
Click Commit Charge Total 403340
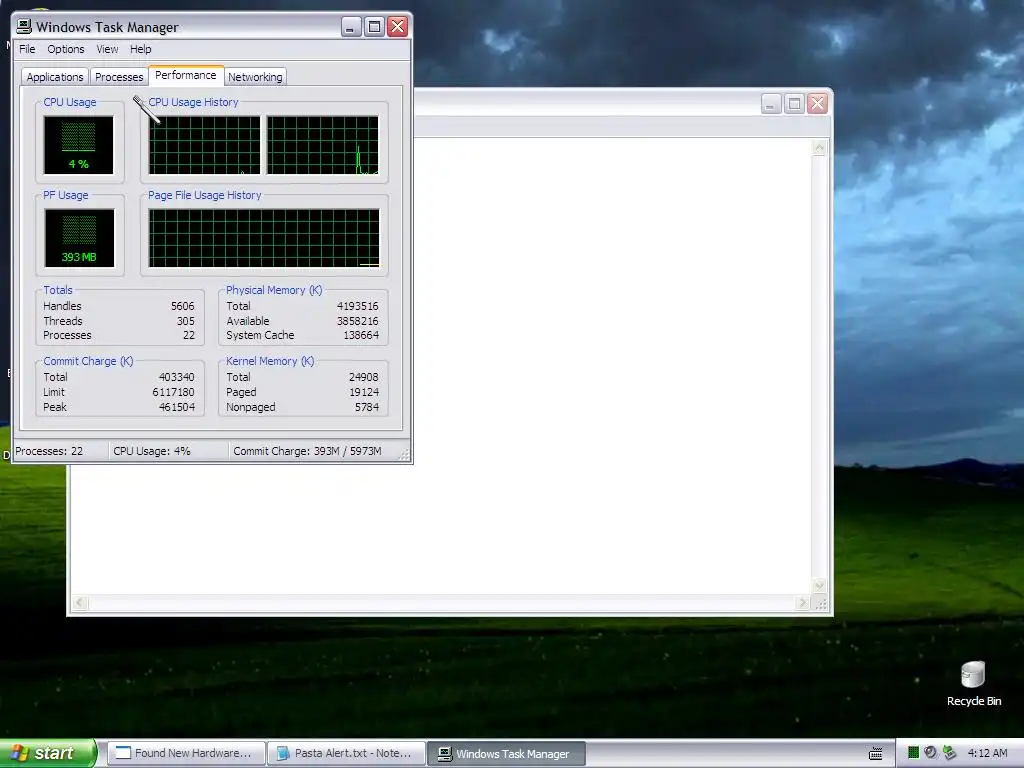(x=176, y=377)
